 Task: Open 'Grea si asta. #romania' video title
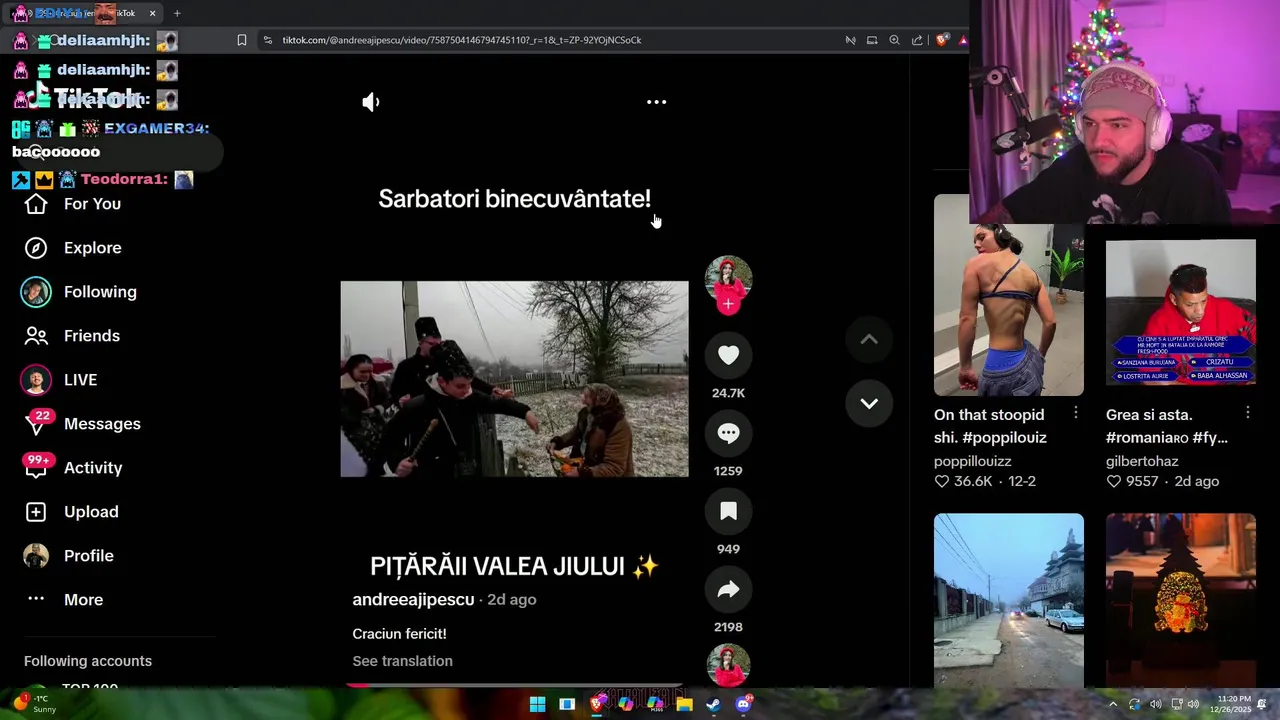(x=1166, y=426)
